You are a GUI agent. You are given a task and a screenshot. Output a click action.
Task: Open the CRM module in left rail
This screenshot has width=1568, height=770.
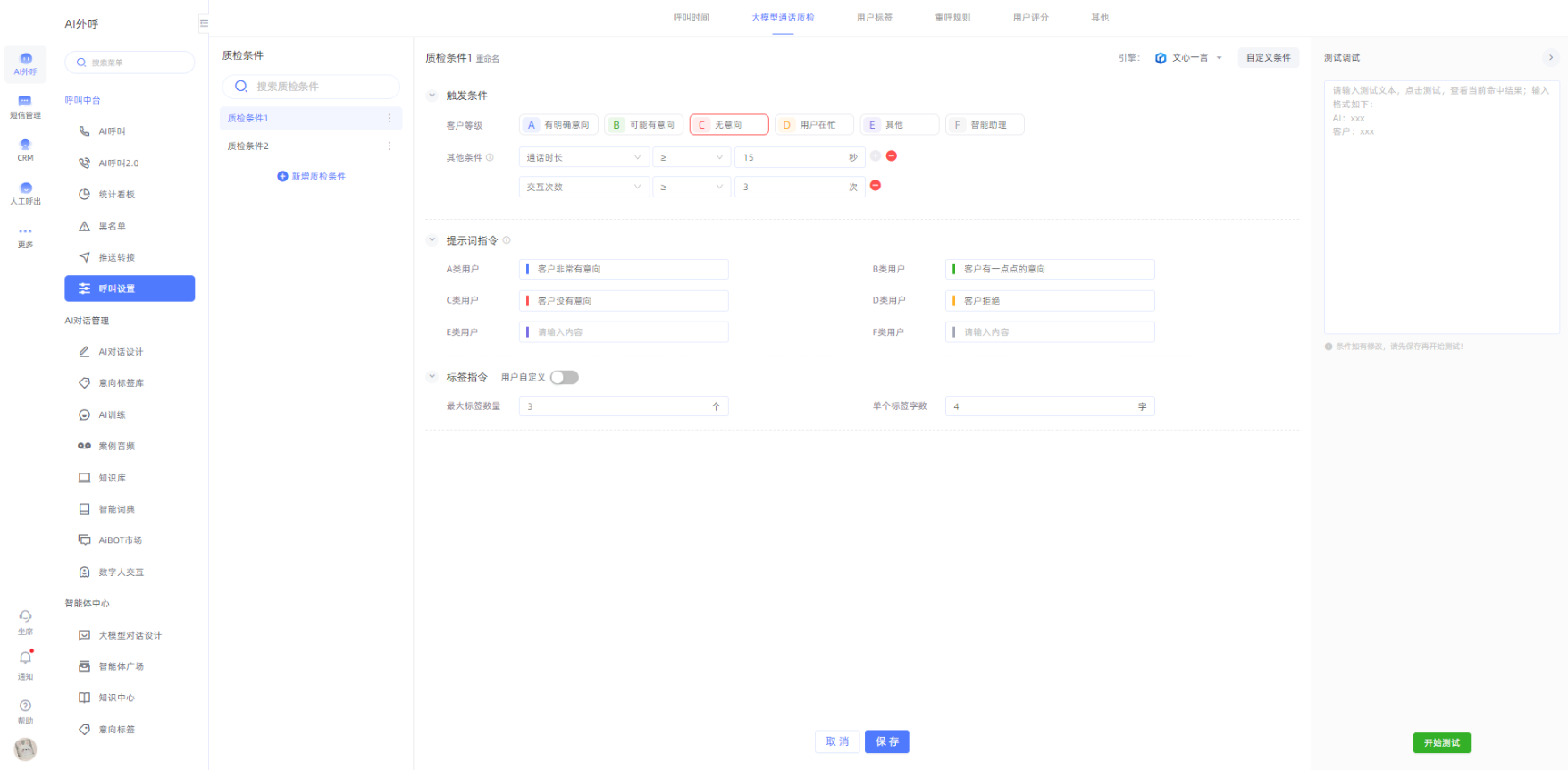click(x=25, y=149)
